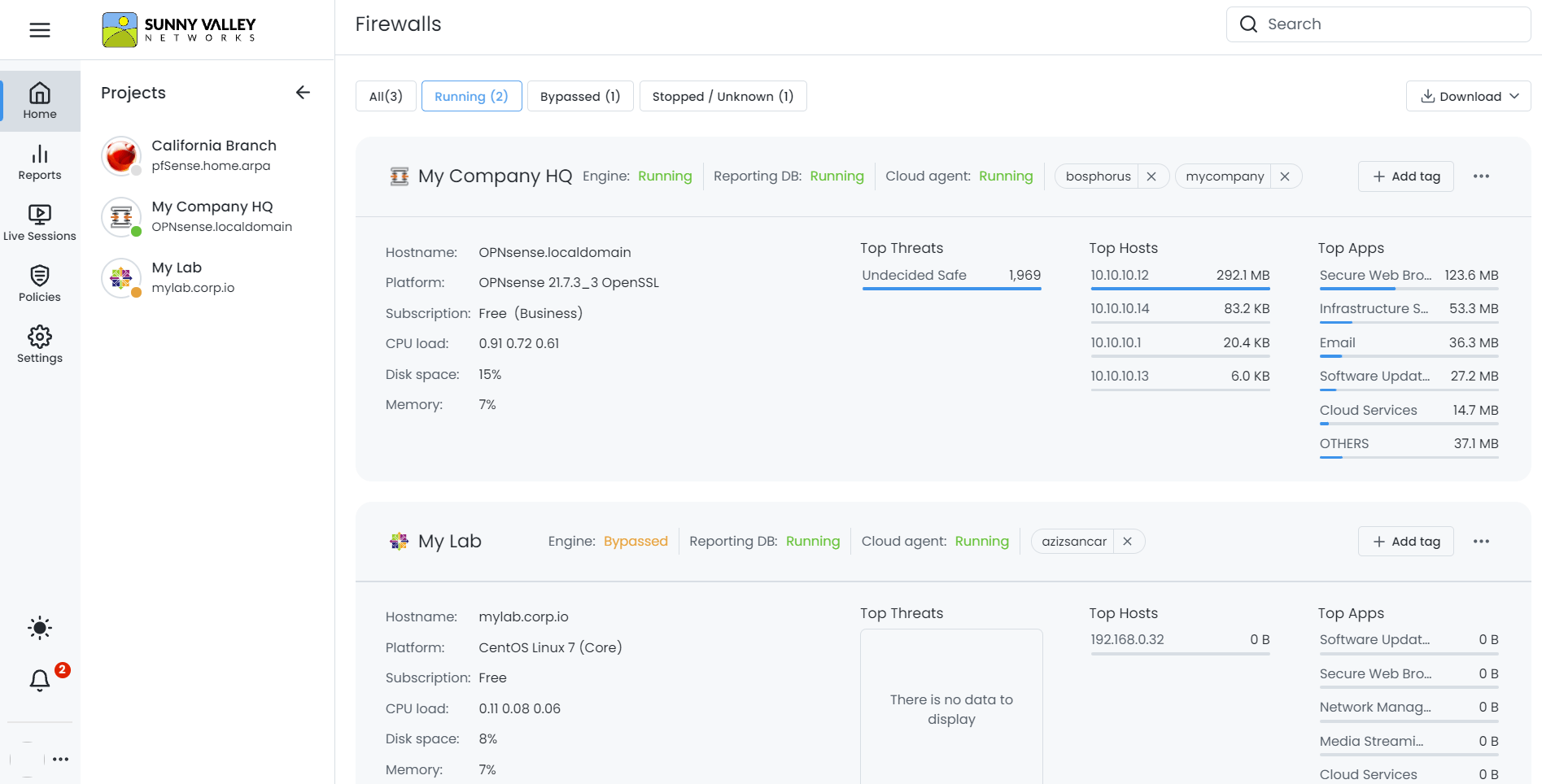The width and height of the screenshot is (1542, 784).
Task: Select host 192.168.0.32
Action: pos(1180,642)
